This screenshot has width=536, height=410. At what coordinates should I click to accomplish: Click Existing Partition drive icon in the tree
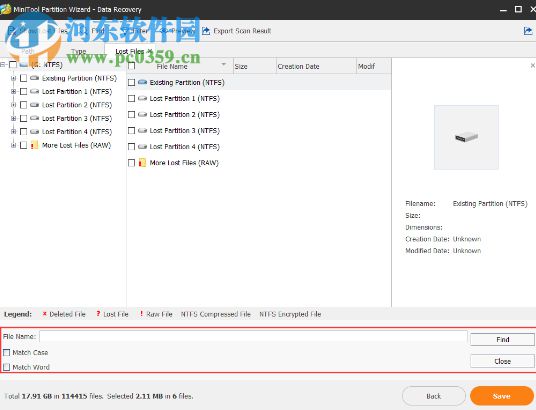pyautogui.click(x=35, y=78)
